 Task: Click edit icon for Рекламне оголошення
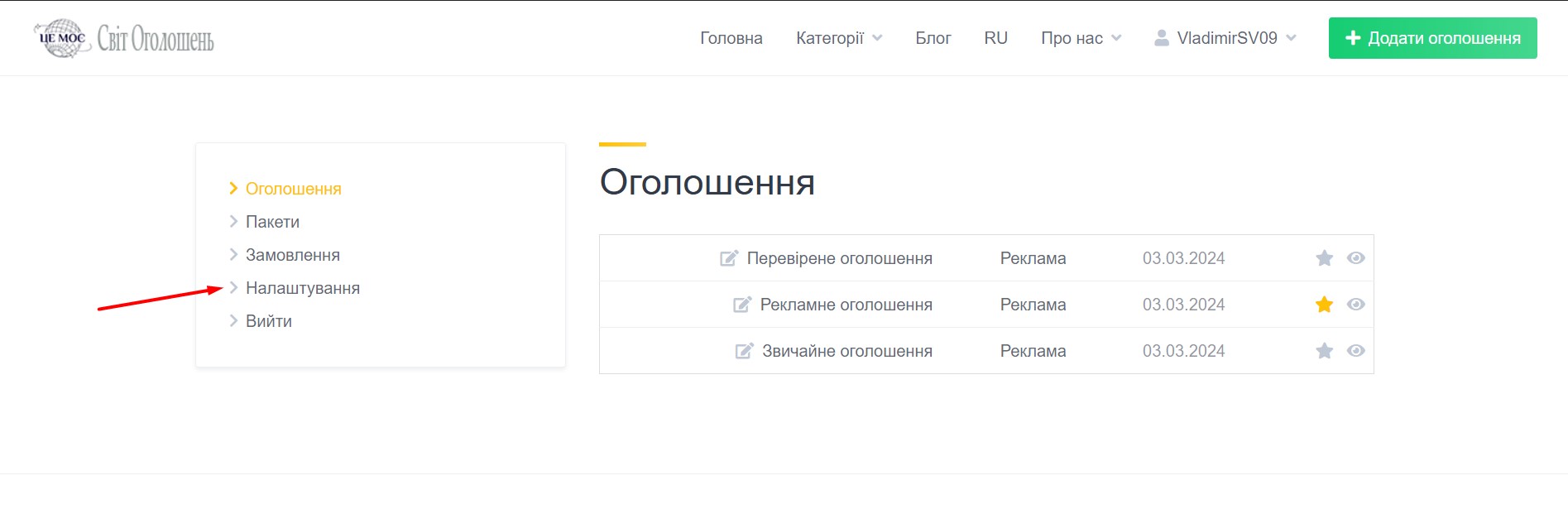742,305
